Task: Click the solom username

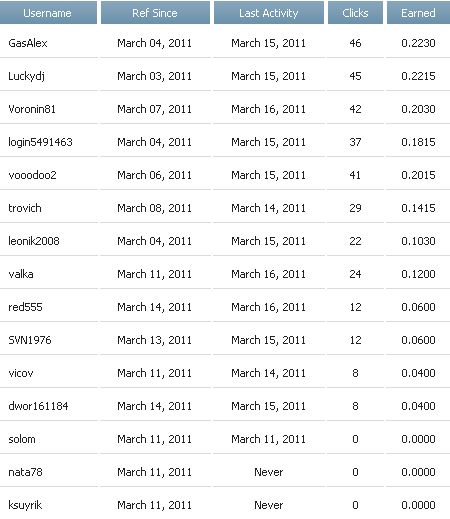Action: (22, 439)
